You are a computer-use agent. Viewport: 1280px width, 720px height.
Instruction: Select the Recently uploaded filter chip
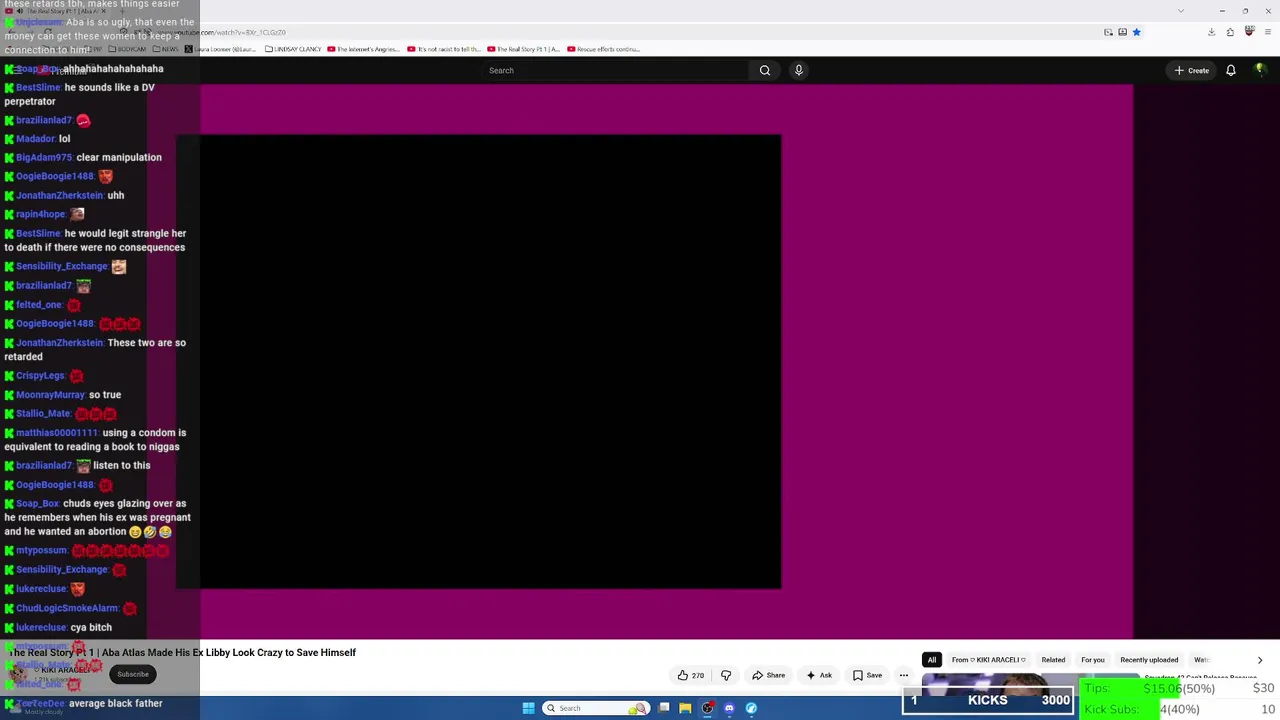[x=1149, y=660]
